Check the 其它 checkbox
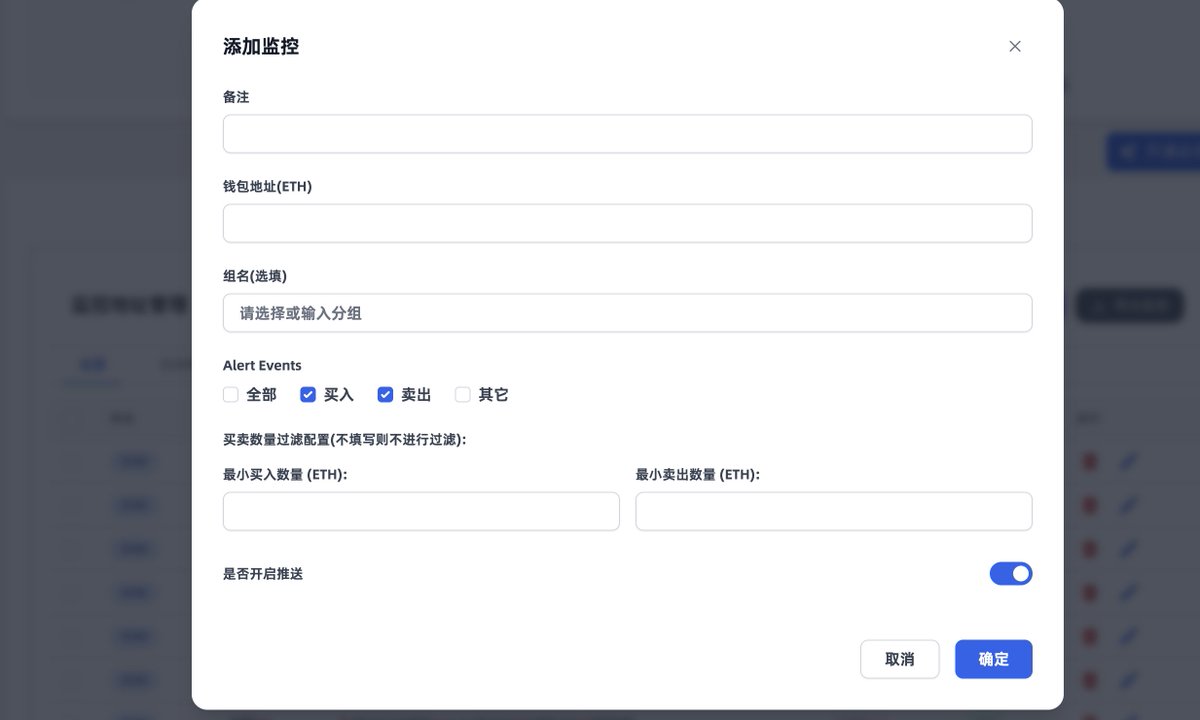Image resolution: width=1200 pixels, height=720 pixels. (x=462, y=395)
